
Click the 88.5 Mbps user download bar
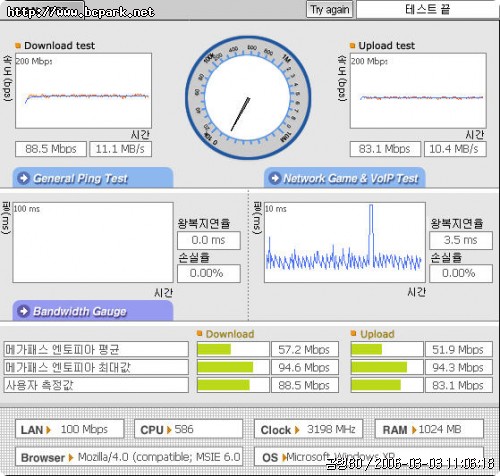pos(233,385)
